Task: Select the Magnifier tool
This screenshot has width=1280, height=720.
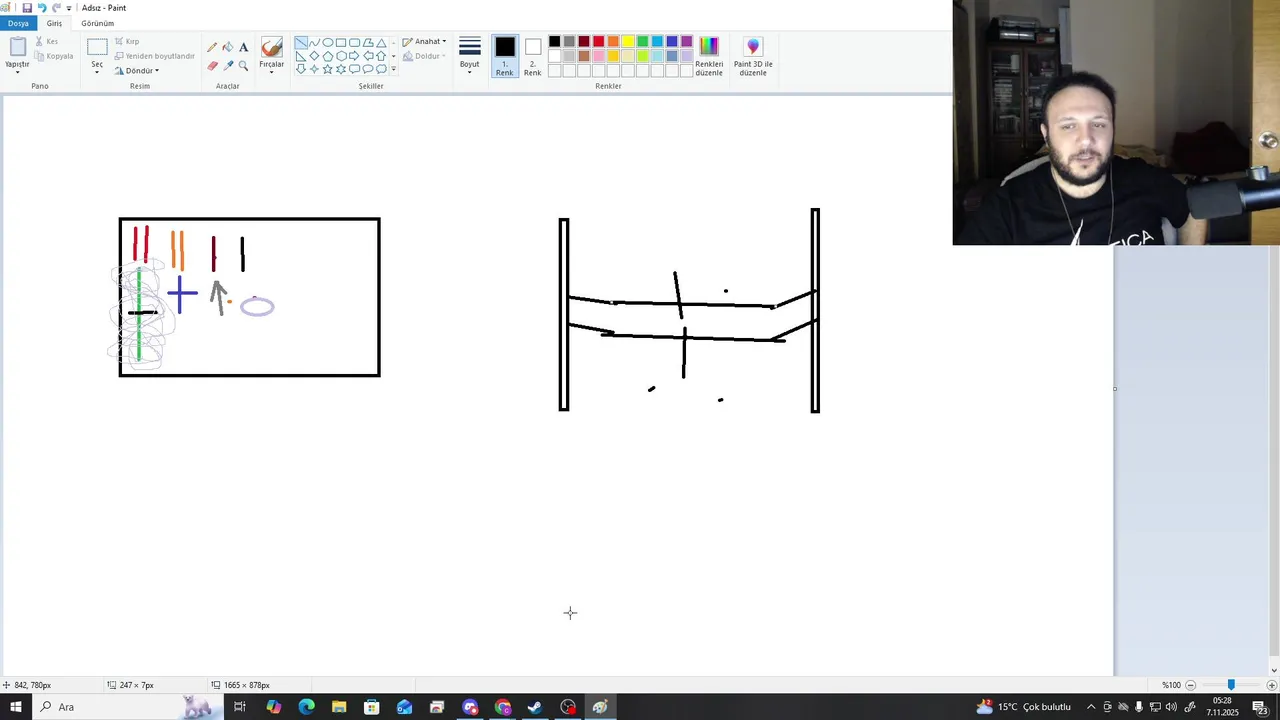Action: [243, 66]
